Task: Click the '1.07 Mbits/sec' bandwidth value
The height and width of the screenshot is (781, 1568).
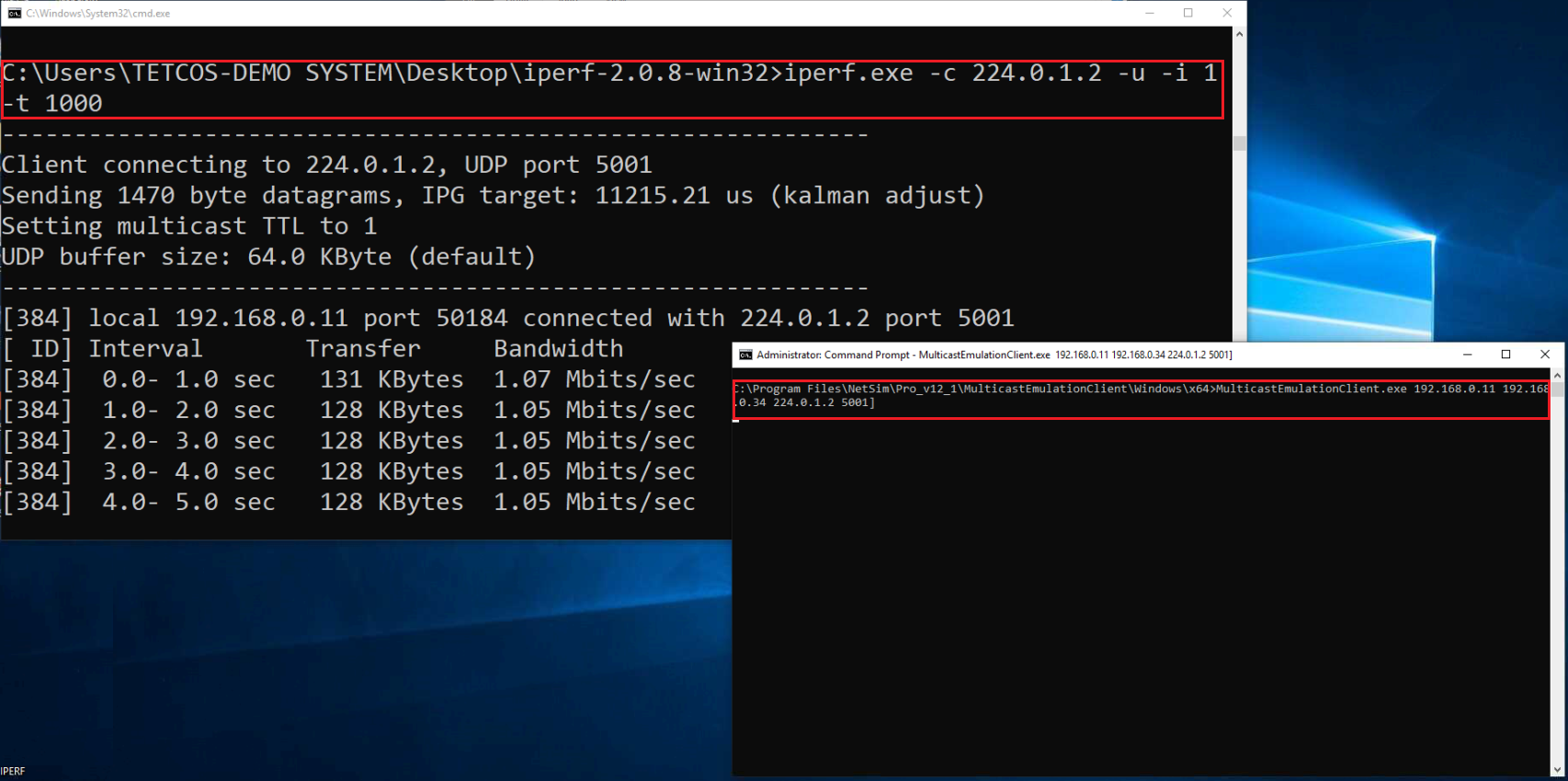Action: click(594, 379)
